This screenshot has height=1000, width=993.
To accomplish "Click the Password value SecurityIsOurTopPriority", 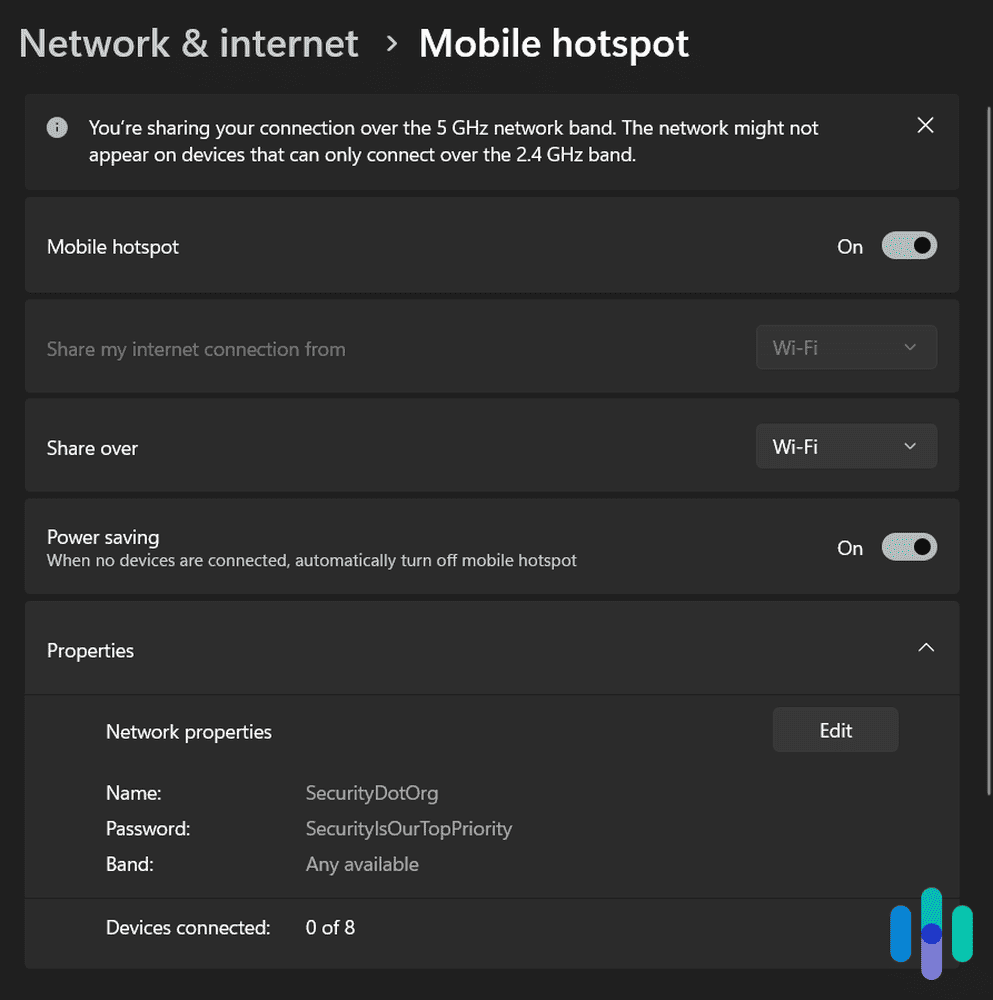I will click(x=408, y=828).
